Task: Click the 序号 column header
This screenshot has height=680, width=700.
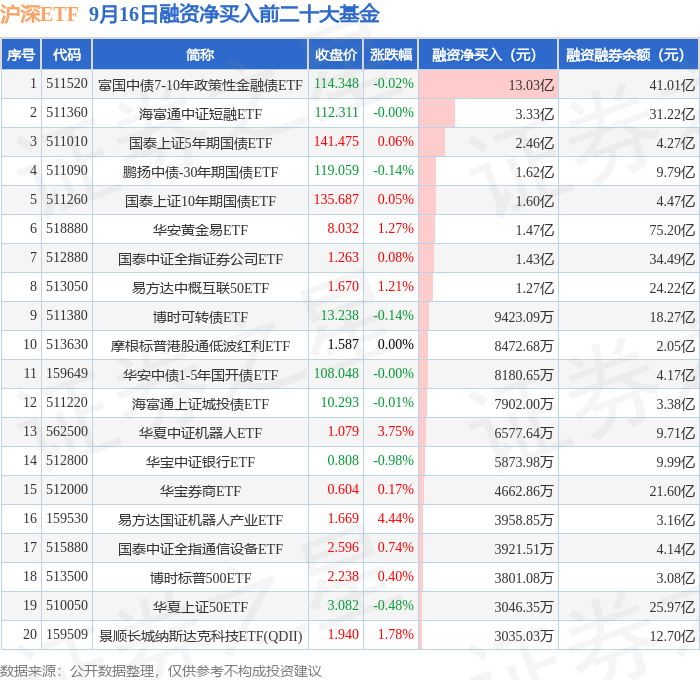Action: [x=21, y=54]
